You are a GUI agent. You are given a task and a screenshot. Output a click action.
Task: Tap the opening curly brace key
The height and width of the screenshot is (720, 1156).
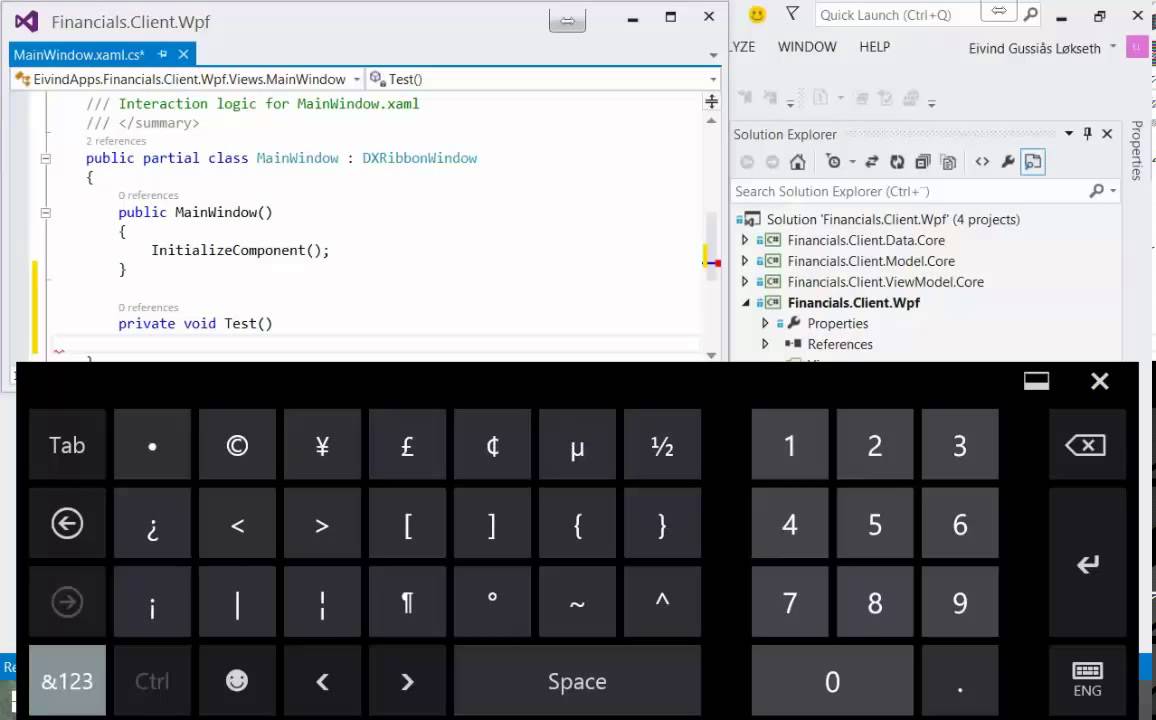coord(577,524)
